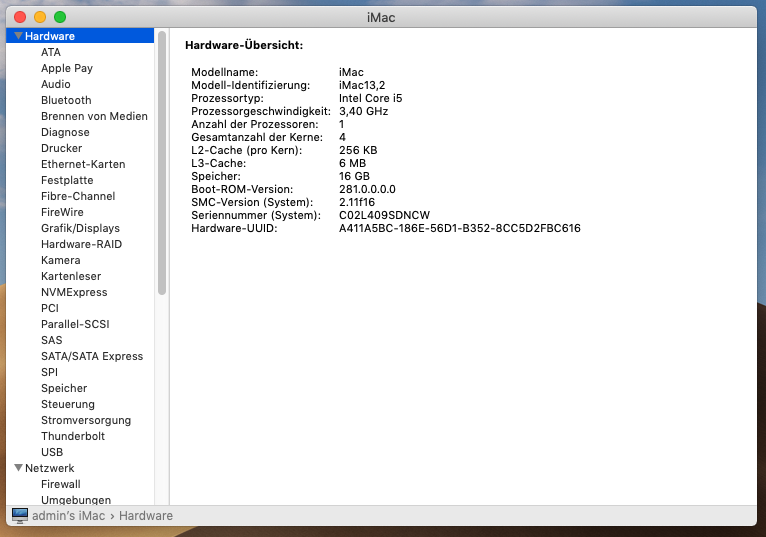766x537 pixels.
Task: Select Festplatte in the sidebar
Action: coord(67,180)
